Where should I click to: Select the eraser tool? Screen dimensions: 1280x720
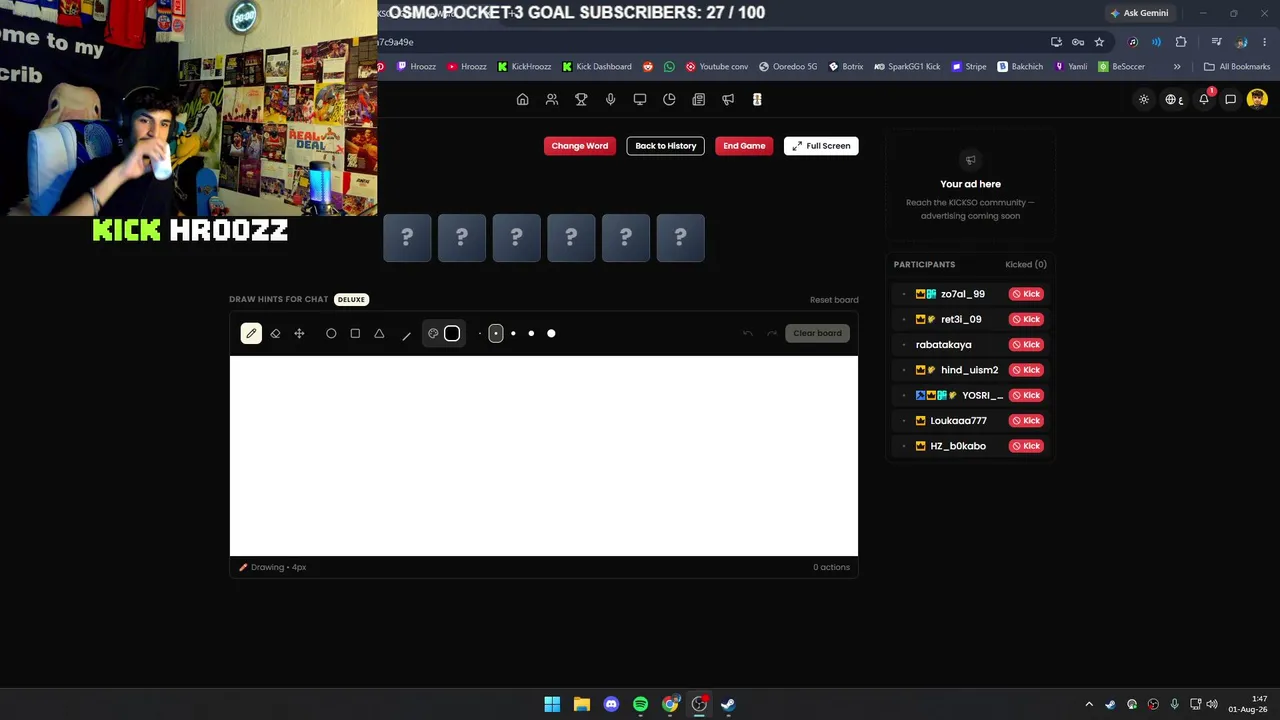(275, 333)
